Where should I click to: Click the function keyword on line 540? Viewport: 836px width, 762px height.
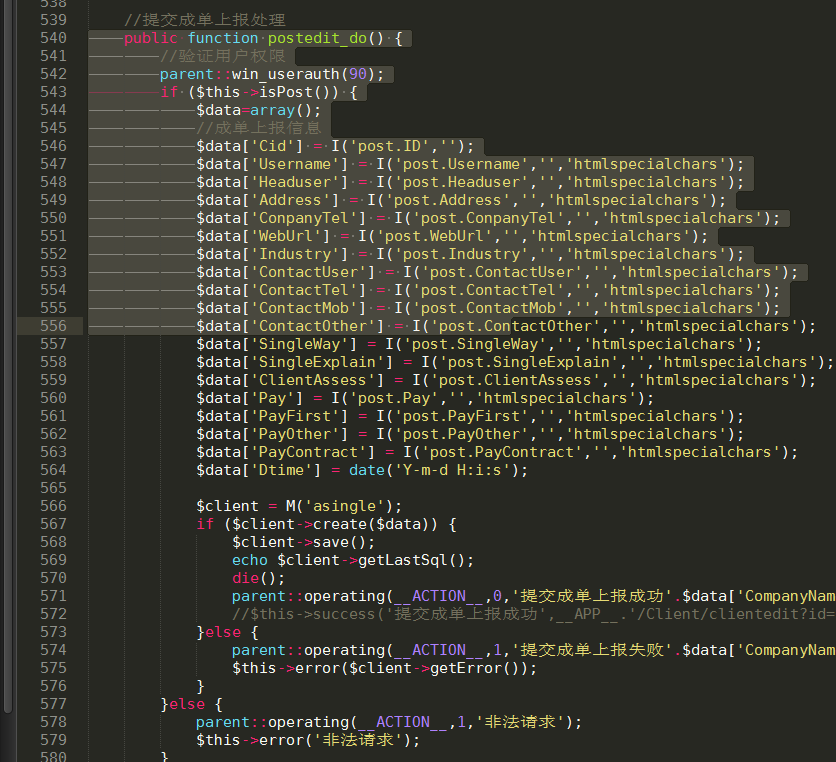(x=223, y=38)
